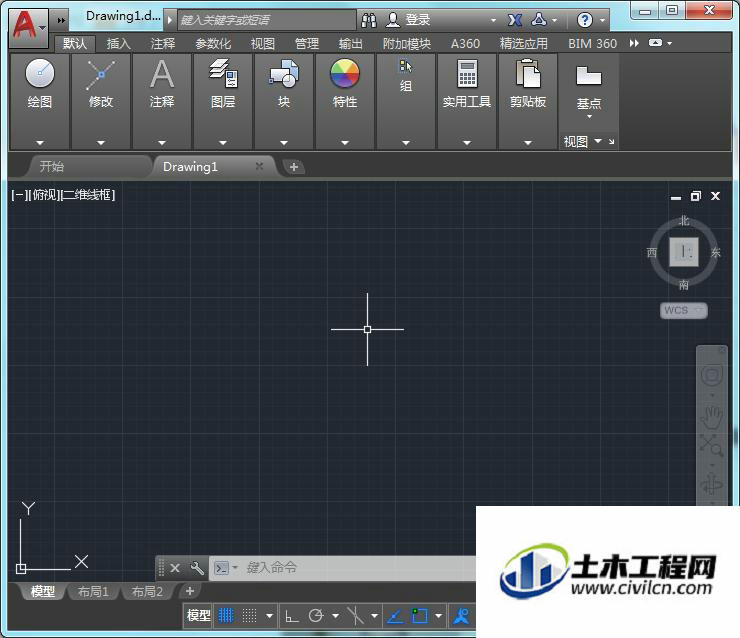This screenshot has width=740, height=638.
Task: Click the ribbon minimize toggle icon
Action: [655, 43]
